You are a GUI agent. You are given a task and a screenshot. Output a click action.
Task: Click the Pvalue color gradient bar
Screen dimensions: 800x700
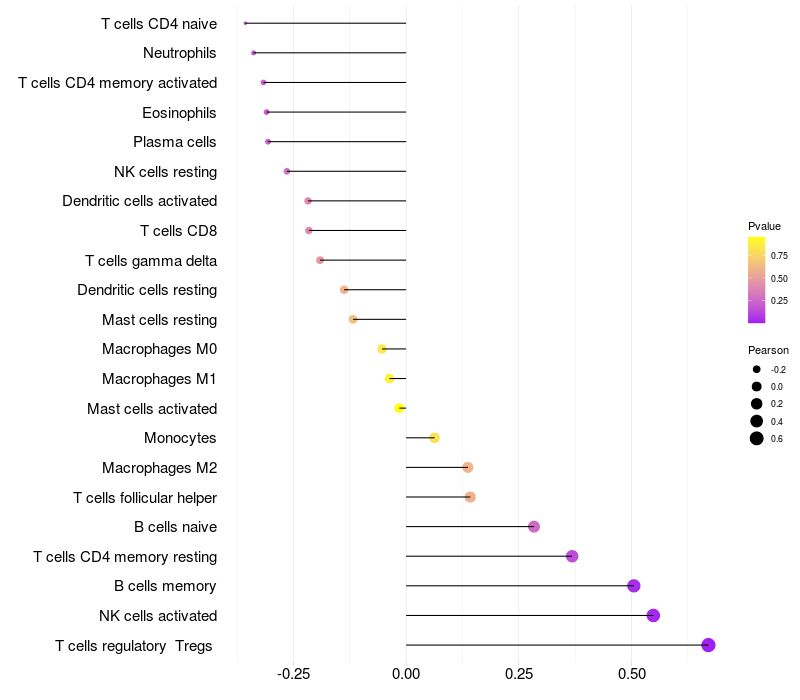[x=756, y=280]
